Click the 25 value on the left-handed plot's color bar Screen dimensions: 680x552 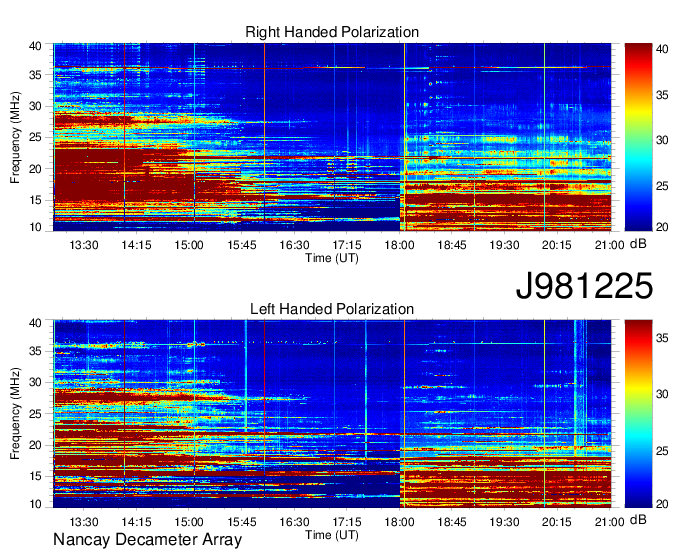coord(662,451)
